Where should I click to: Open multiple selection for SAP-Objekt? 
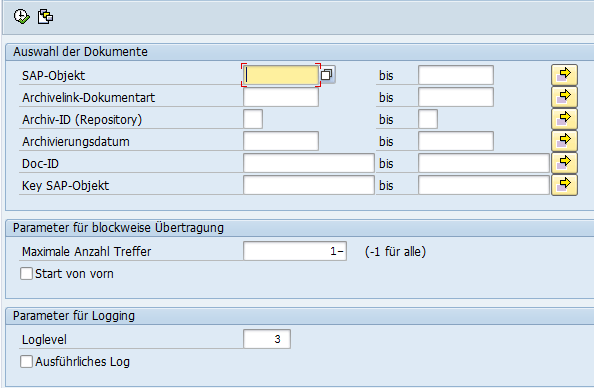click(564, 75)
